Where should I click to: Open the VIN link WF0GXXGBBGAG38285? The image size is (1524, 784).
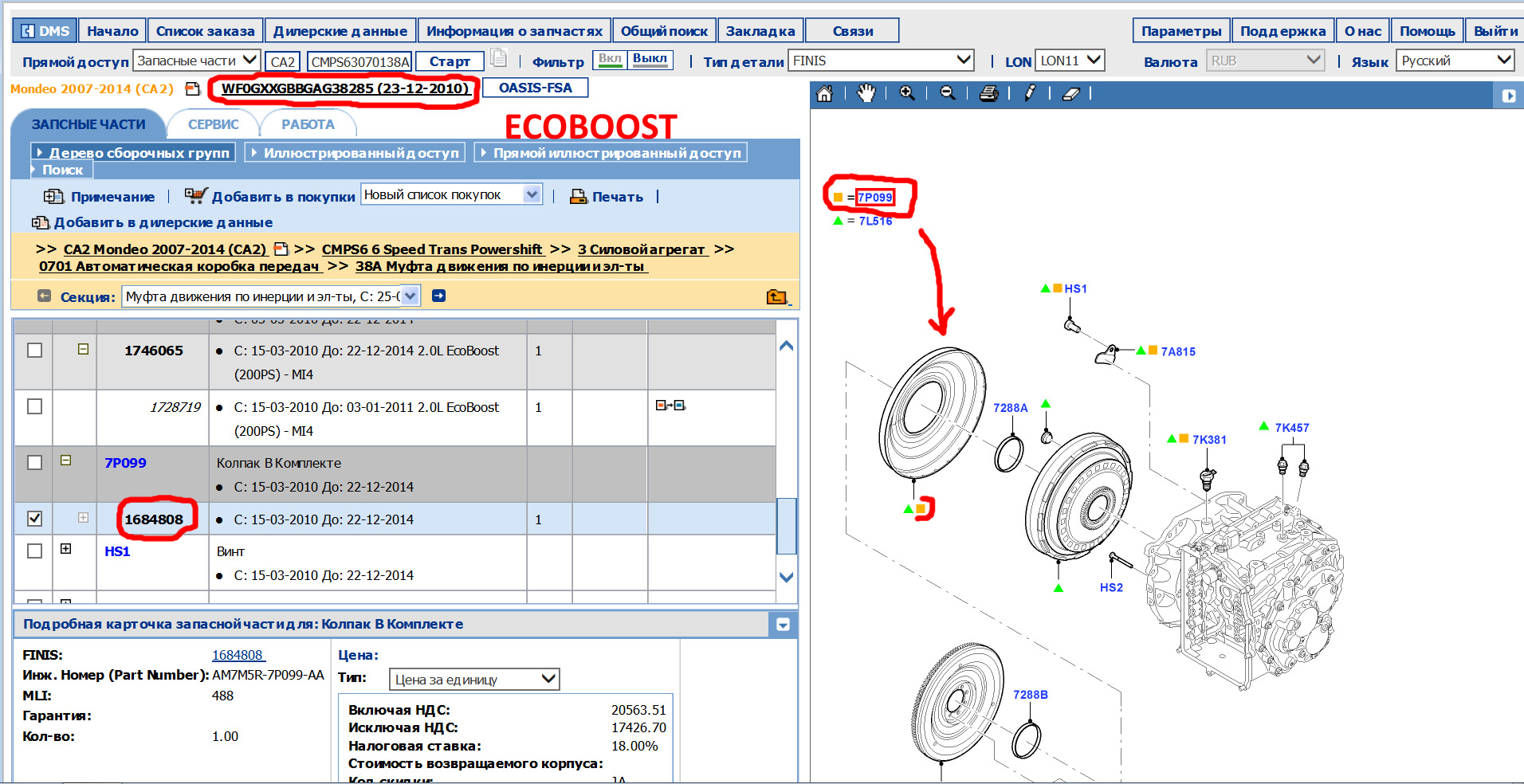tap(345, 88)
